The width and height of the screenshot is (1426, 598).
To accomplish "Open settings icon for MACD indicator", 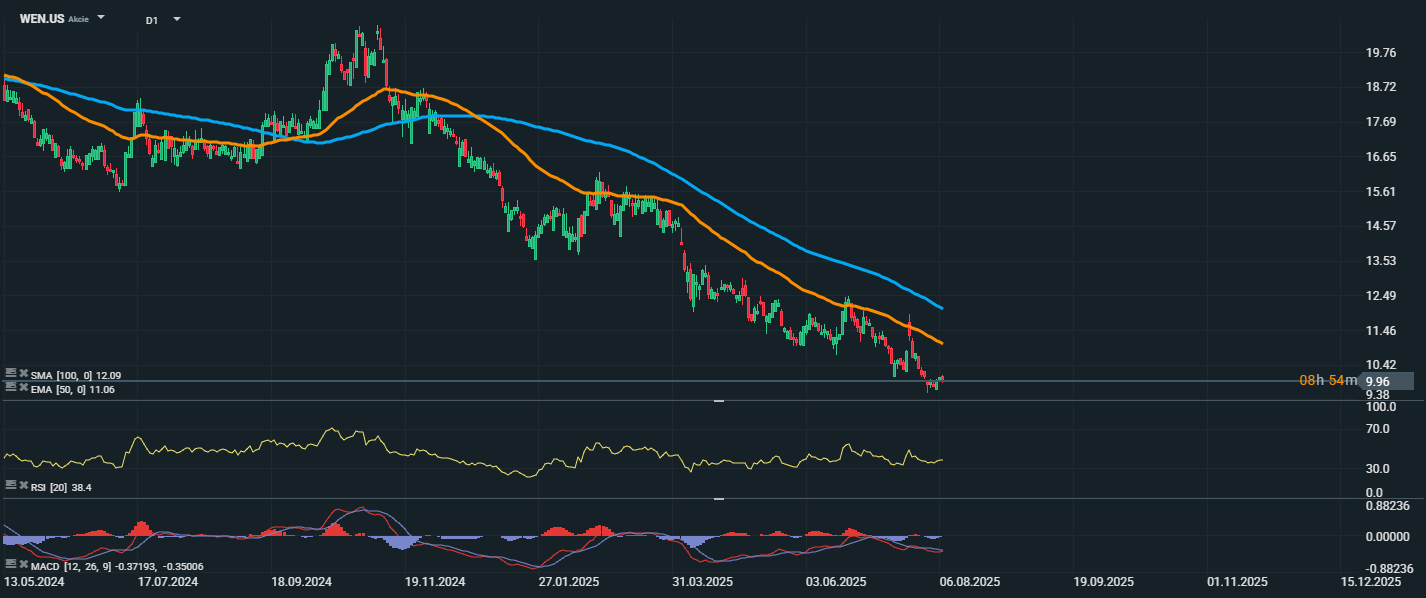I will tap(10, 566).
